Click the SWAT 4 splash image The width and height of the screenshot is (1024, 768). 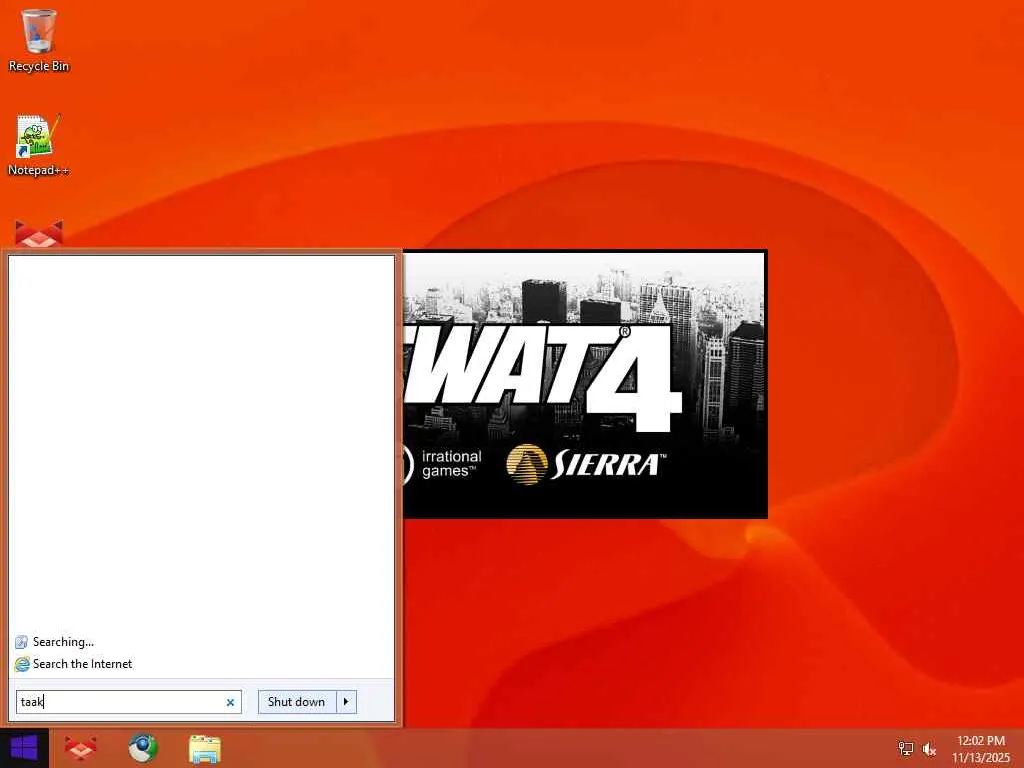point(585,384)
